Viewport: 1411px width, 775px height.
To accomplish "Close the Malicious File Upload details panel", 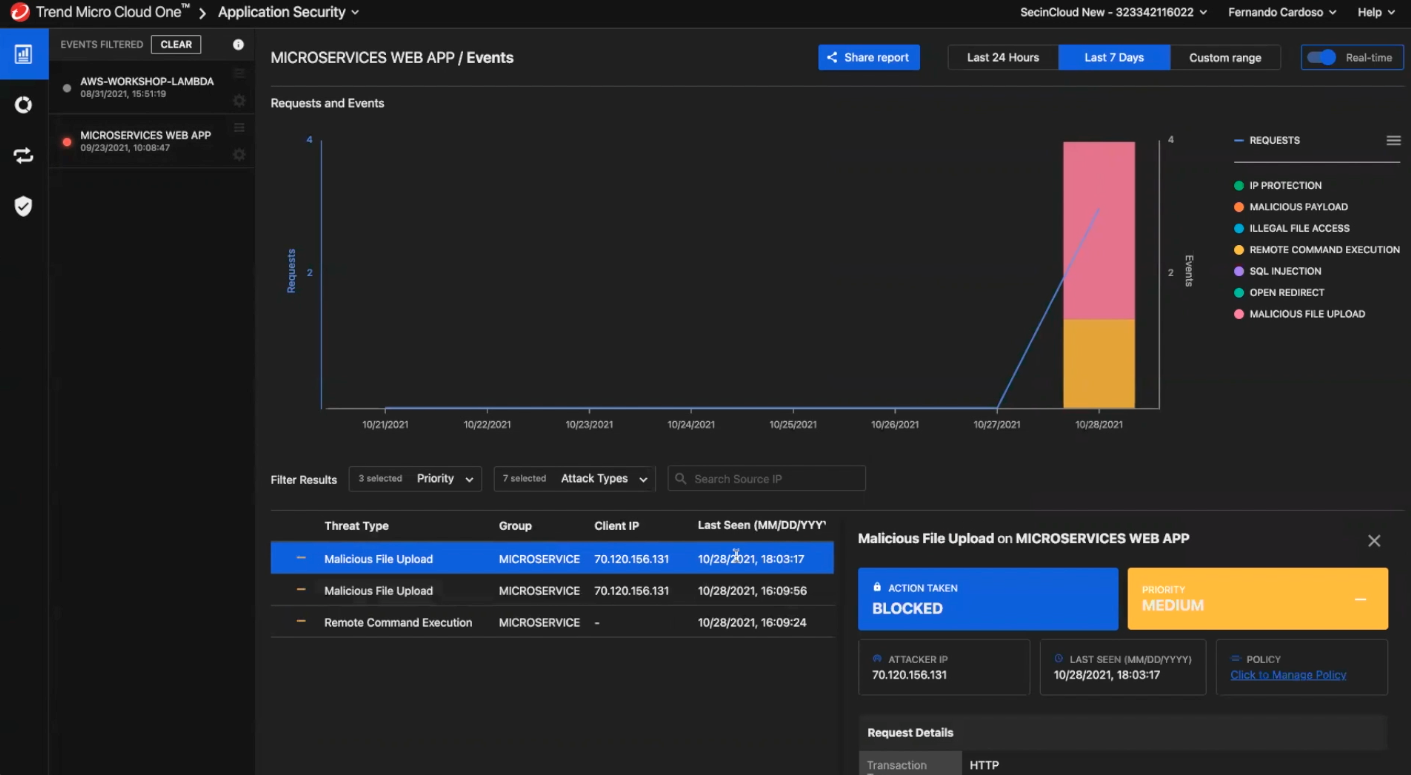I will click(x=1374, y=541).
